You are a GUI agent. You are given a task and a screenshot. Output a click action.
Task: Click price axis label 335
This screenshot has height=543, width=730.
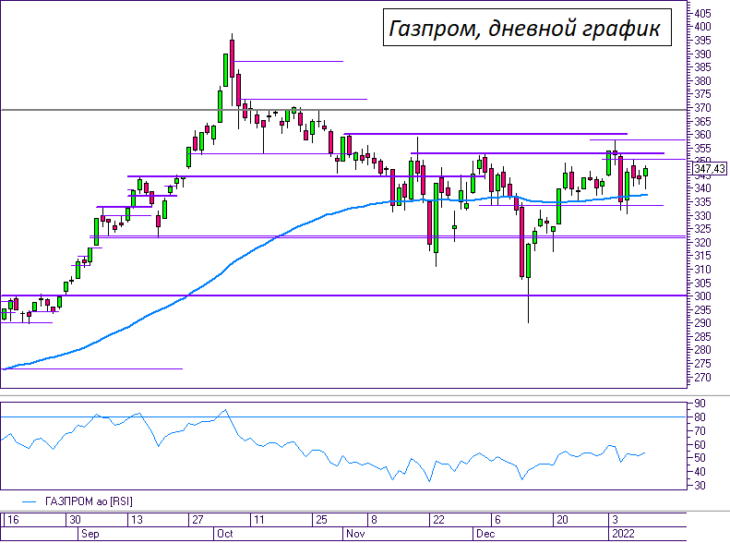[x=703, y=202]
